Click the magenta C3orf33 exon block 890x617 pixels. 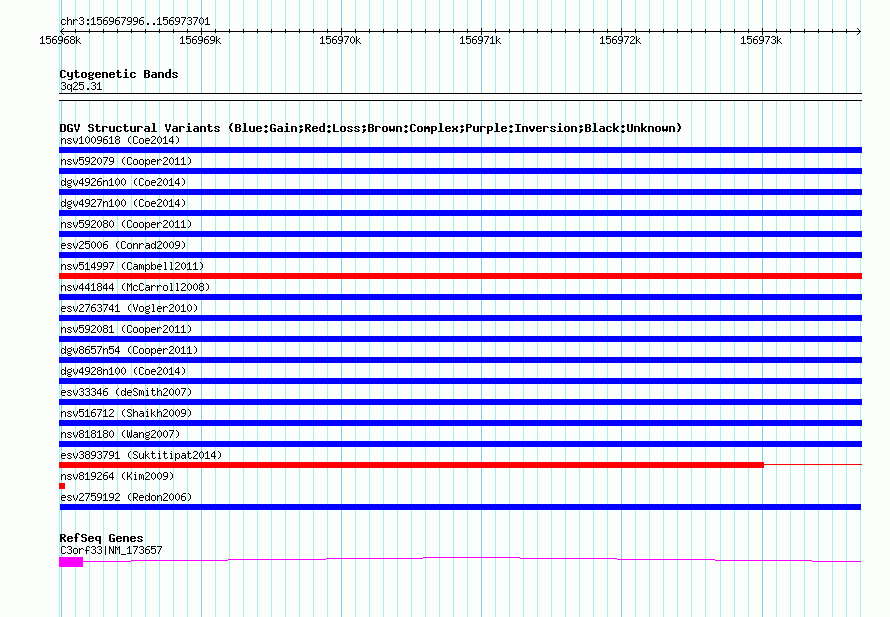(71, 562)
